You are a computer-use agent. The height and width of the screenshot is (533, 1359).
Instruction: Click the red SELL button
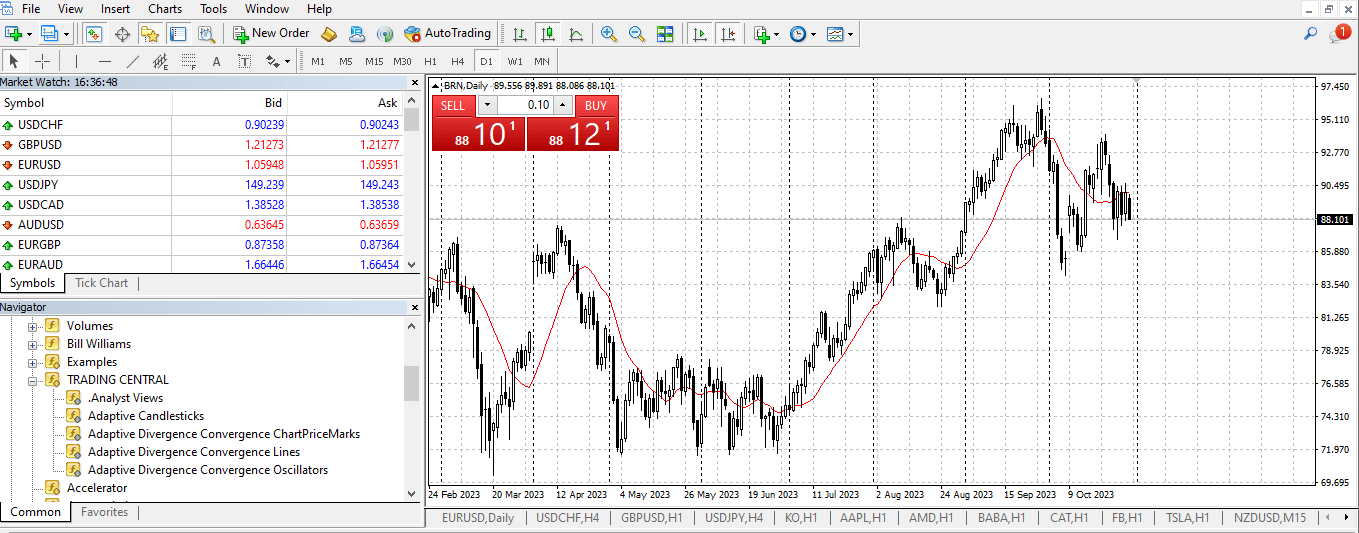click(453, 106)
